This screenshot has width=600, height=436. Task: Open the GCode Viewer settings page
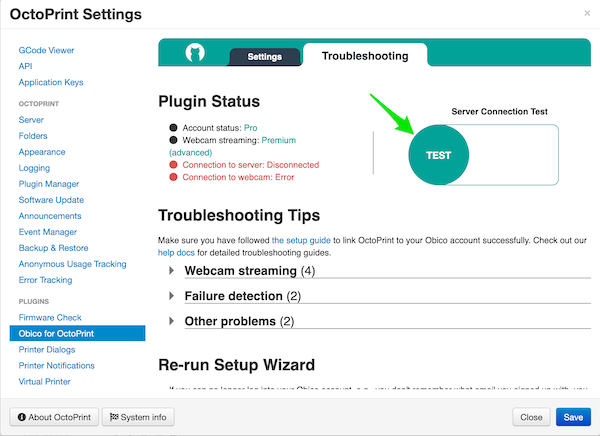pyautogui.click(x=46, y=50)
